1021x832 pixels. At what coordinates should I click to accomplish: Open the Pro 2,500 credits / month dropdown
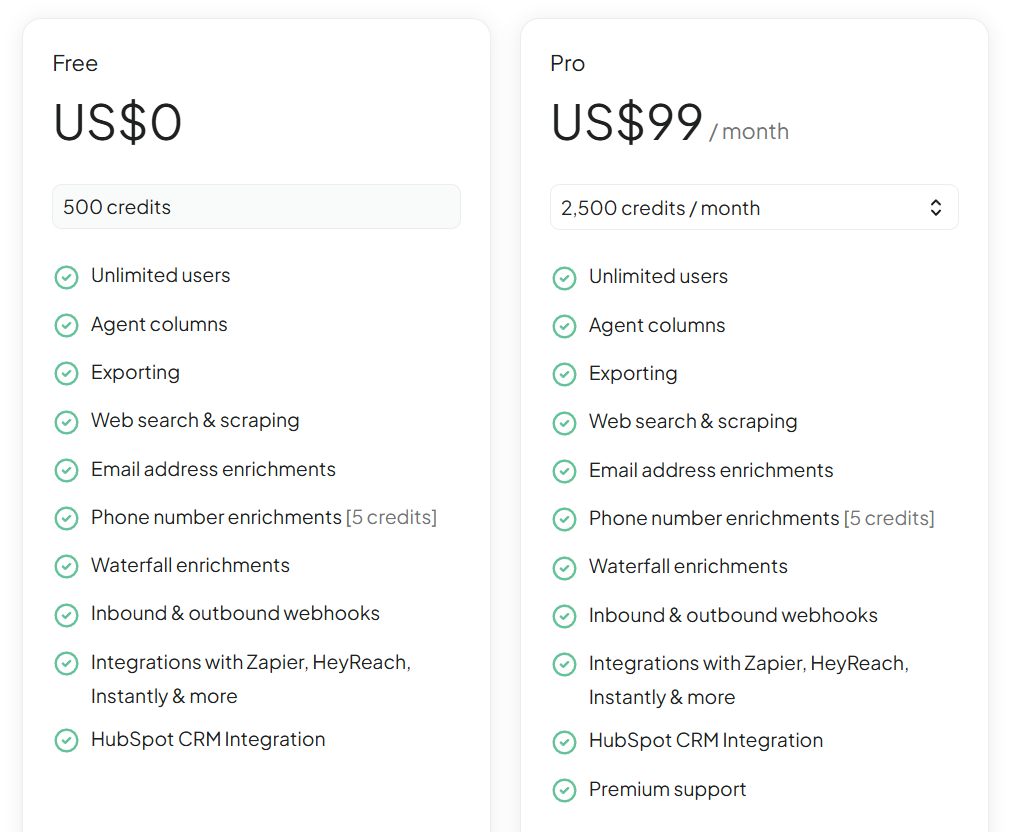tap(753, 208)
